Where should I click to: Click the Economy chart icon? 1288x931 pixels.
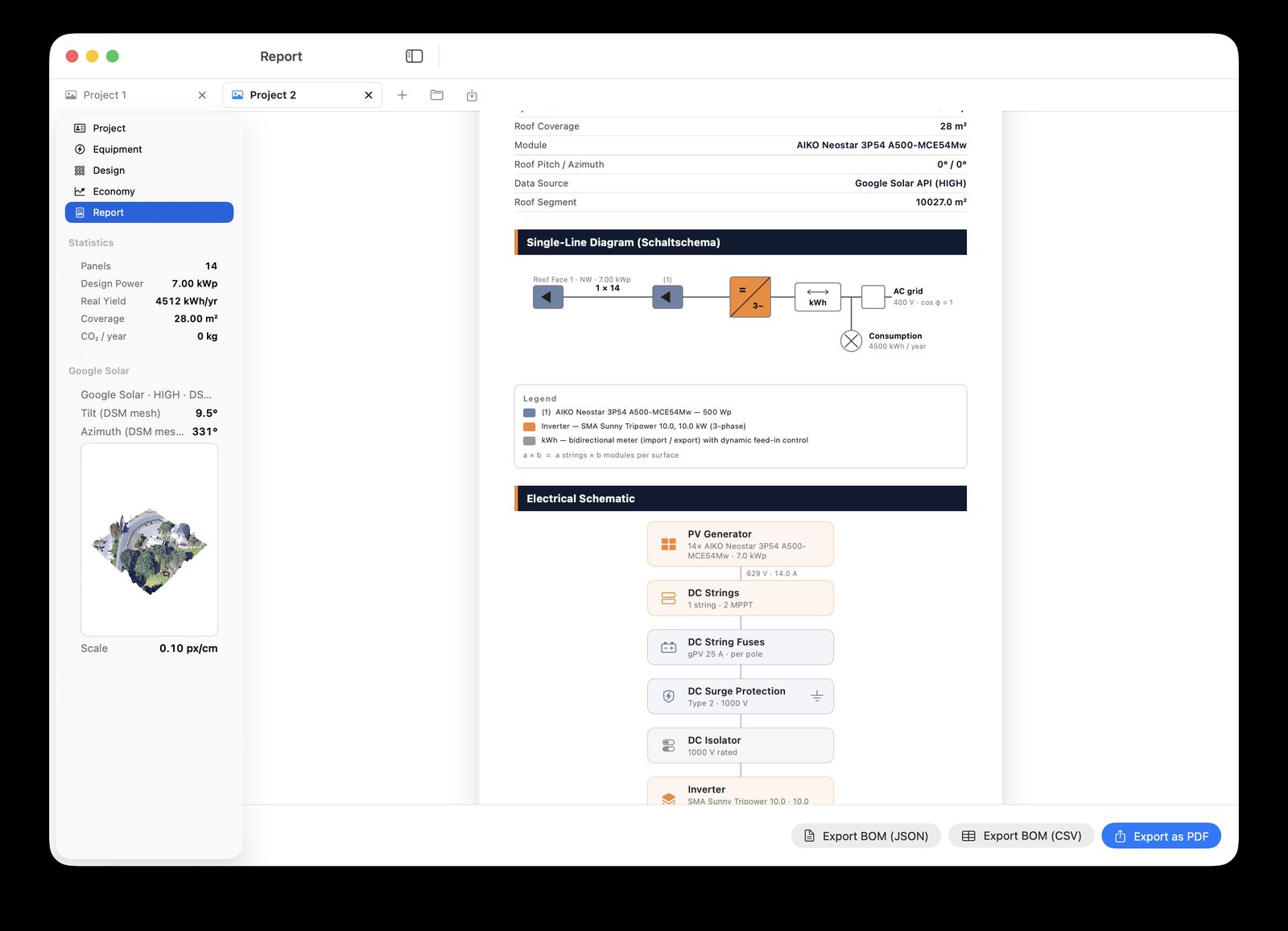80,192
